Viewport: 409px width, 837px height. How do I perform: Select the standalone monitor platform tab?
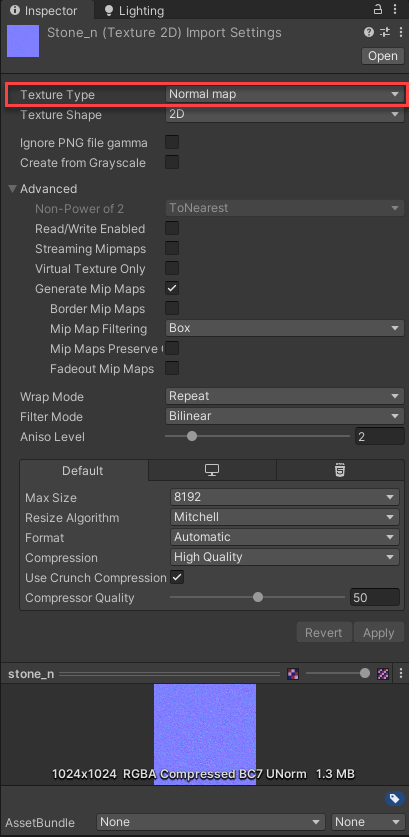(212, 470)
